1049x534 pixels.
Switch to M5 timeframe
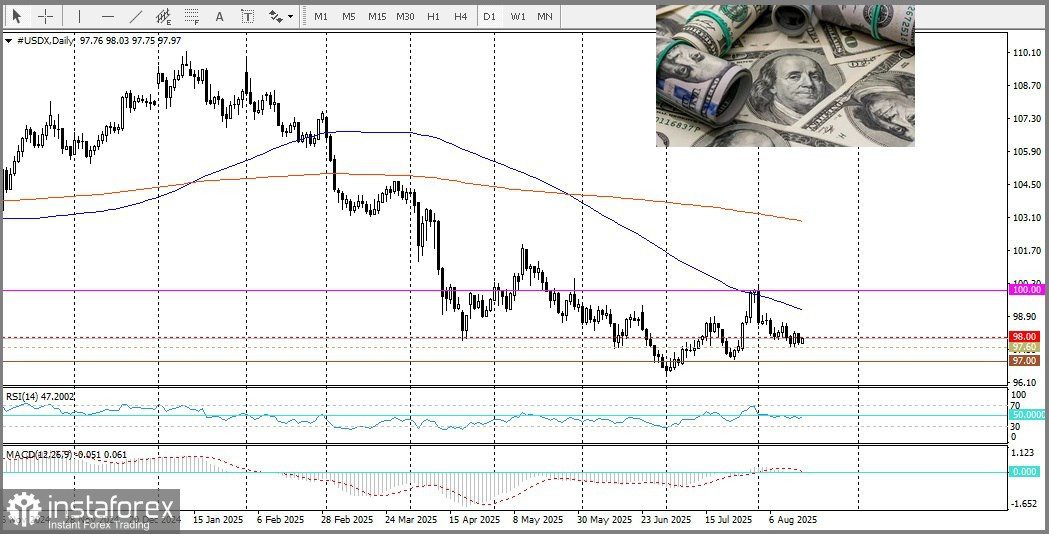tap(349, 16)
